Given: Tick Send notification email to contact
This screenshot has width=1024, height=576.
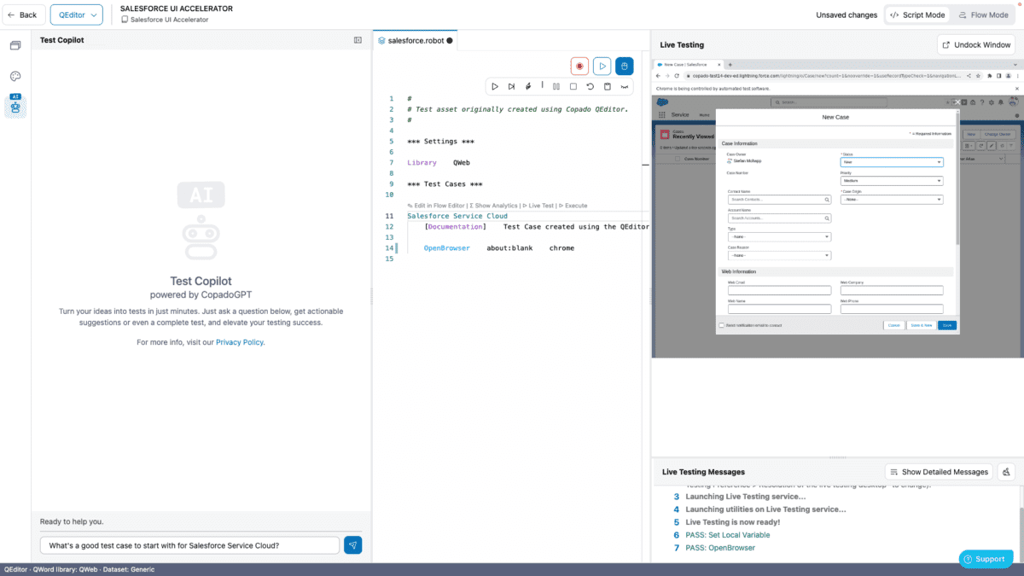Looking at the screenshot, I should [x=722, y=325].
